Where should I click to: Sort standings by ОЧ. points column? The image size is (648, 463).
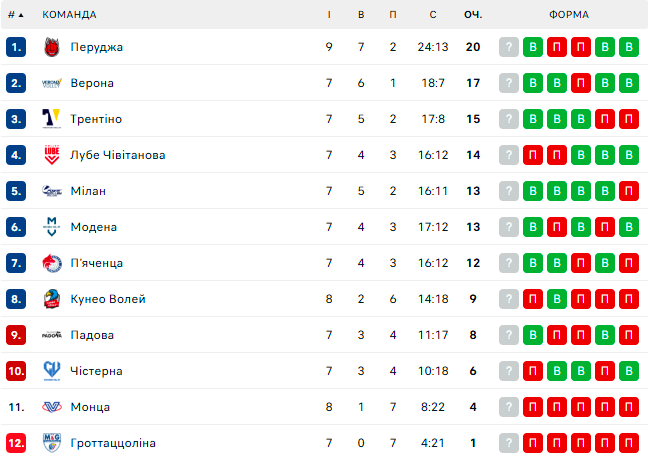(473, 15)
